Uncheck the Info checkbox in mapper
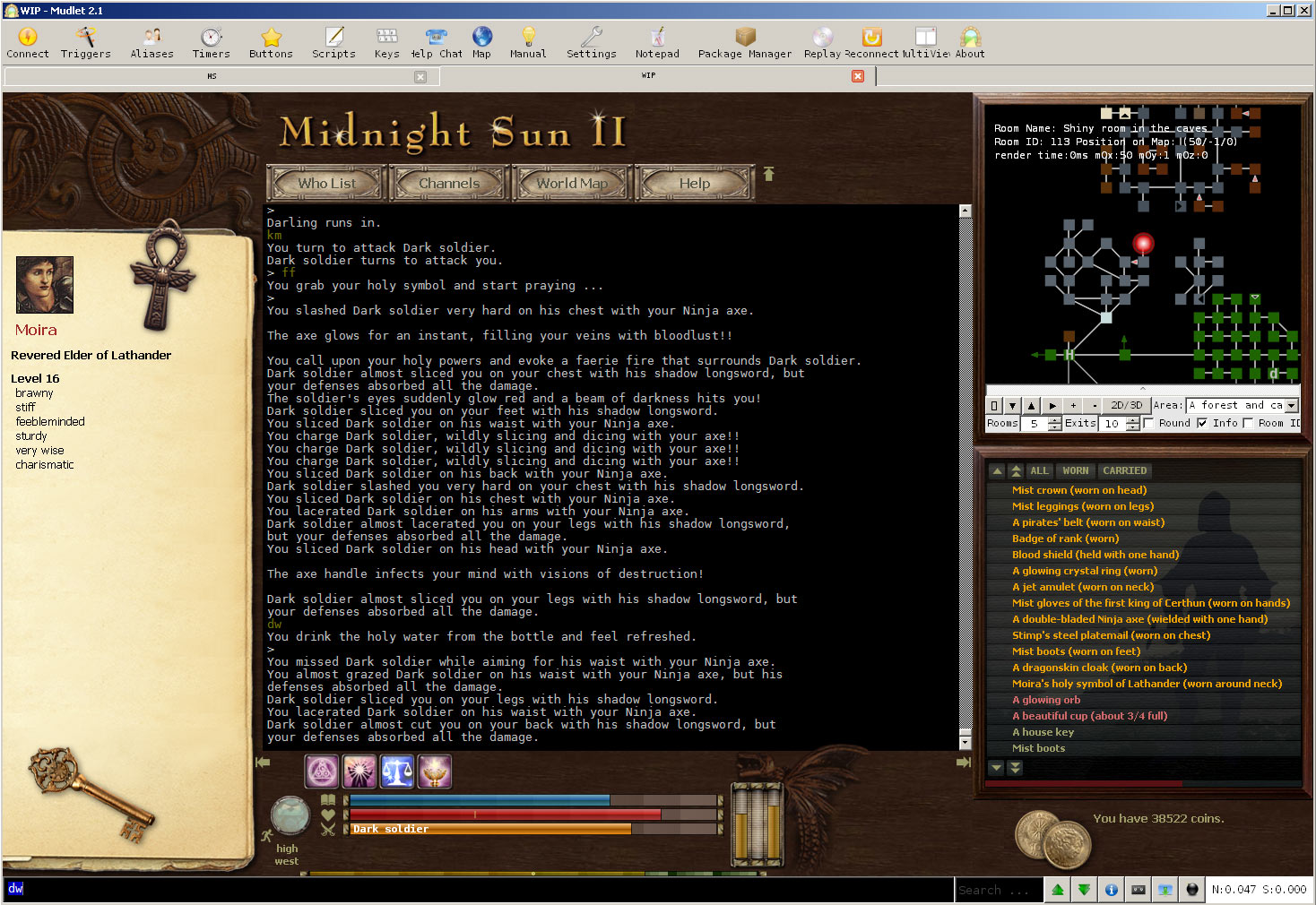 click(1202, 423)
